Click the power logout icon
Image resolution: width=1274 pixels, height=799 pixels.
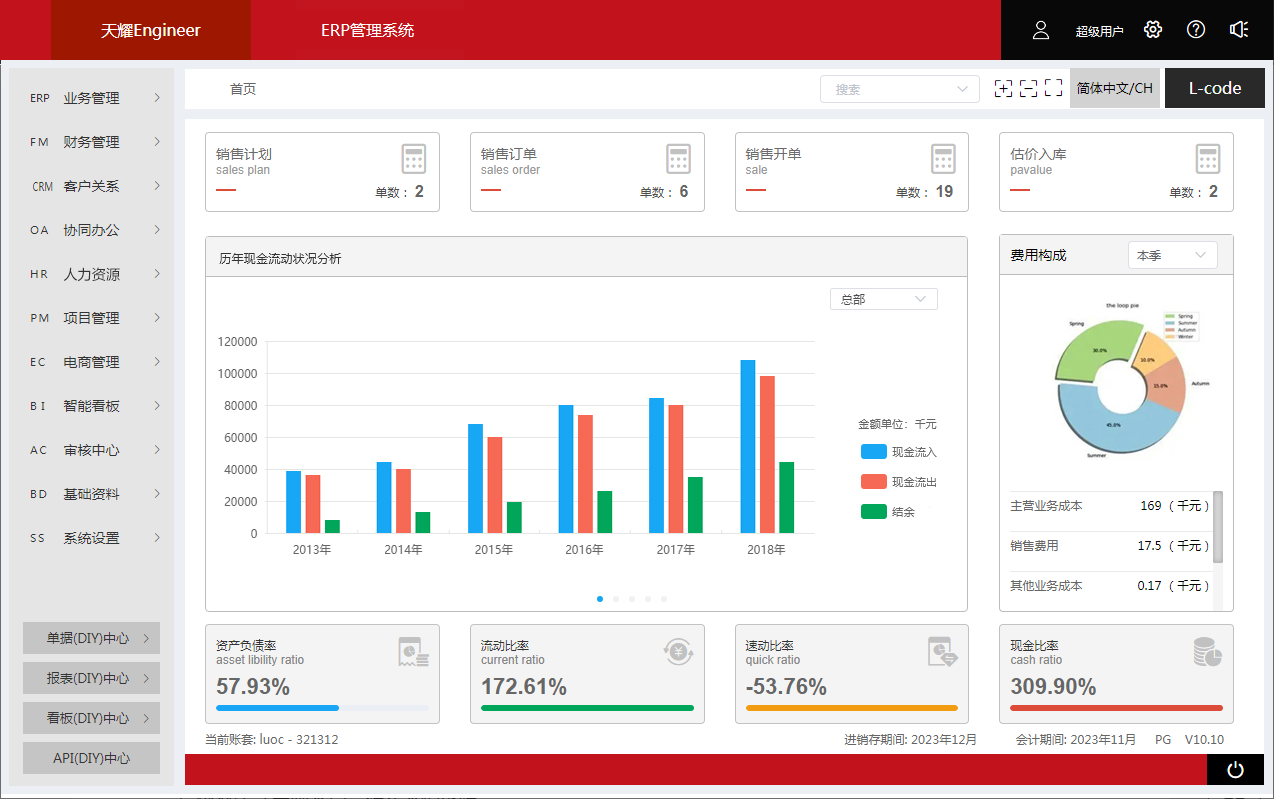[1235, 769]
